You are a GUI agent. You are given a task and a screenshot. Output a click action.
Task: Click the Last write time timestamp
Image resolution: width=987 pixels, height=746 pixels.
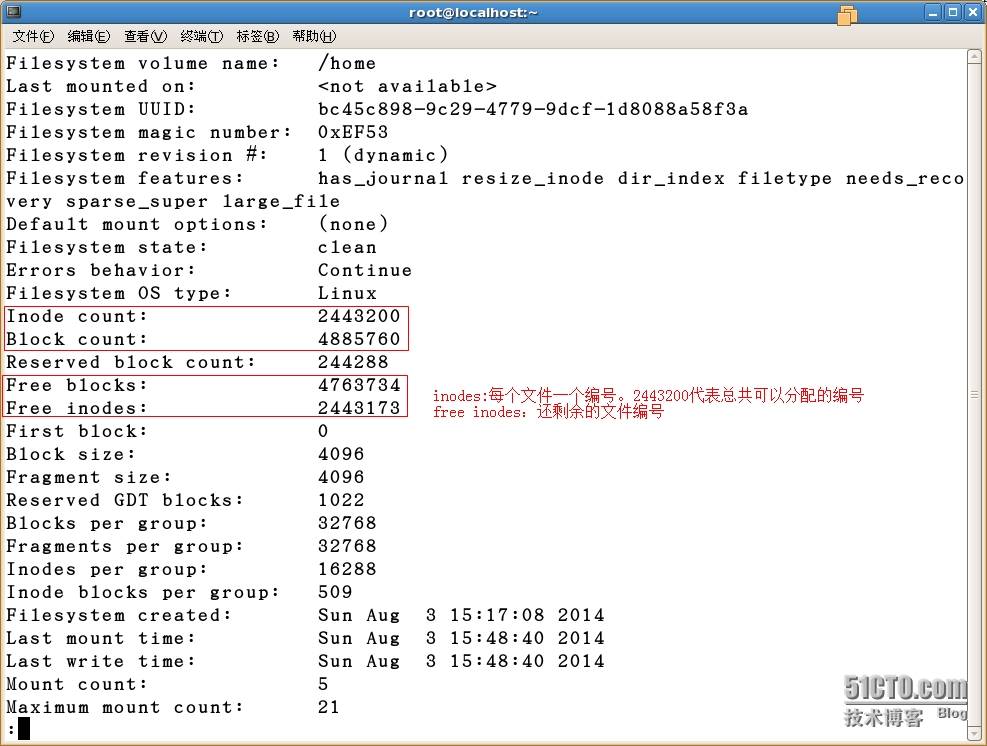click(461, 661)
